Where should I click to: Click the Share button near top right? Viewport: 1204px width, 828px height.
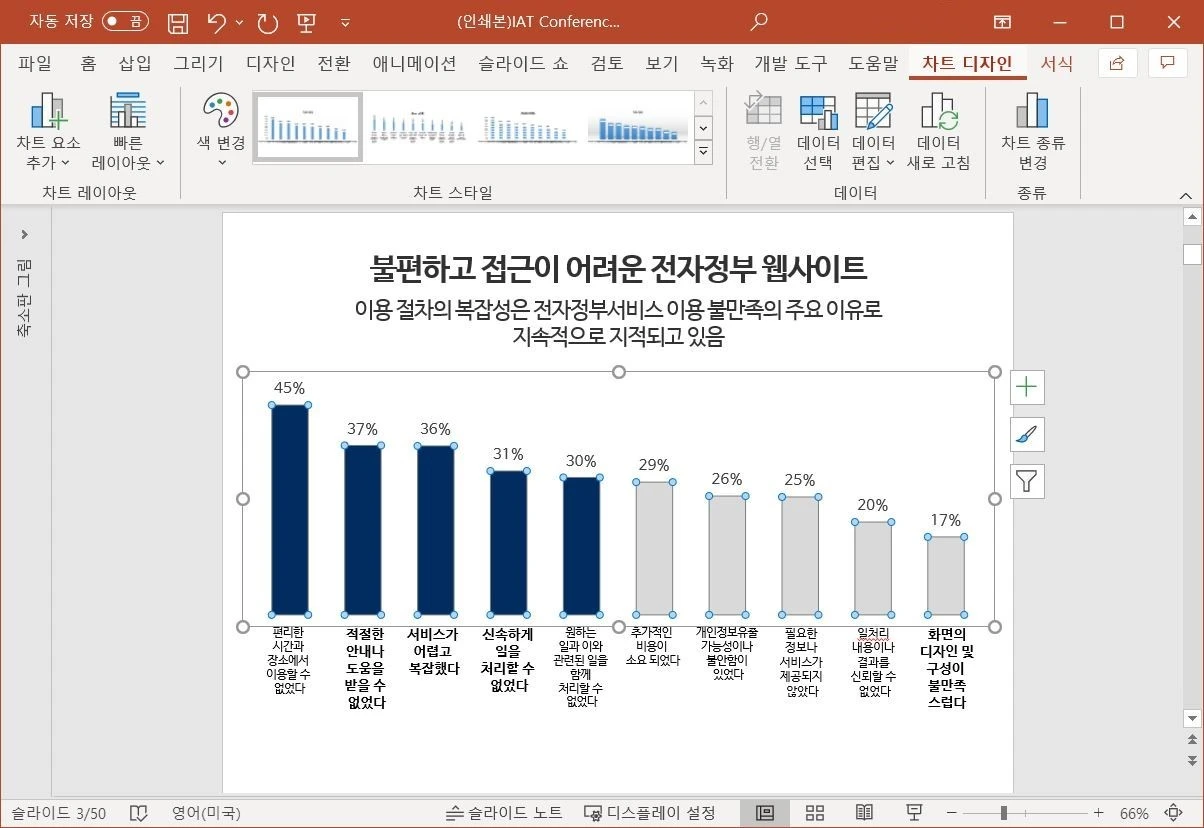coord(1117,63)
